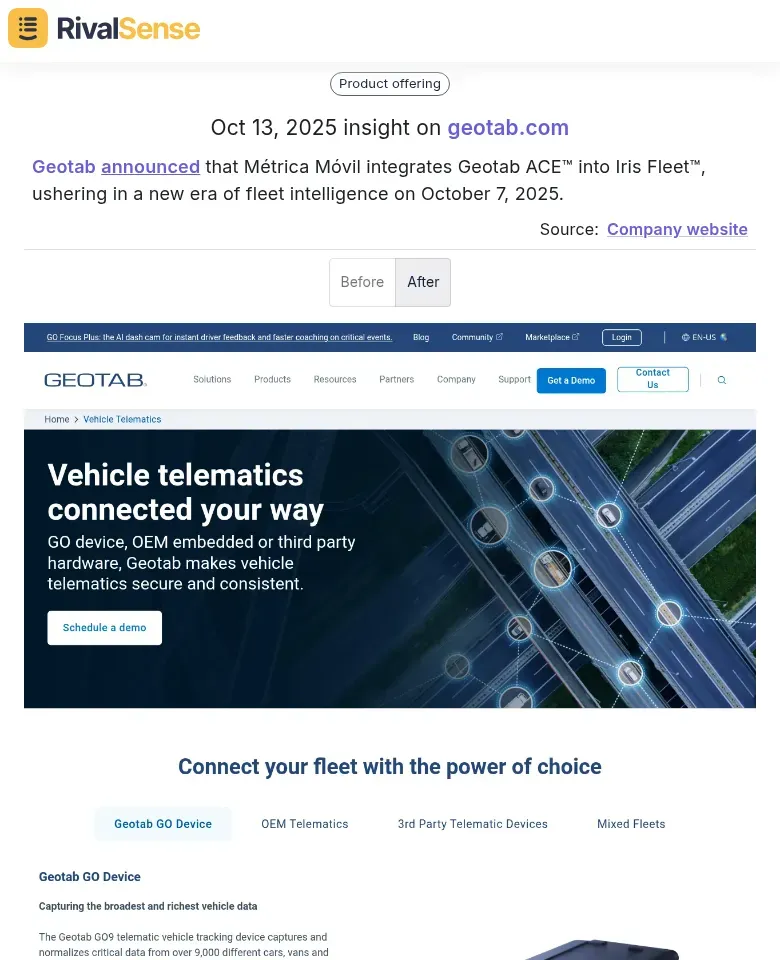Switch to the After view
This screenshot has width=780, height=960.
[x=422, y=281]
